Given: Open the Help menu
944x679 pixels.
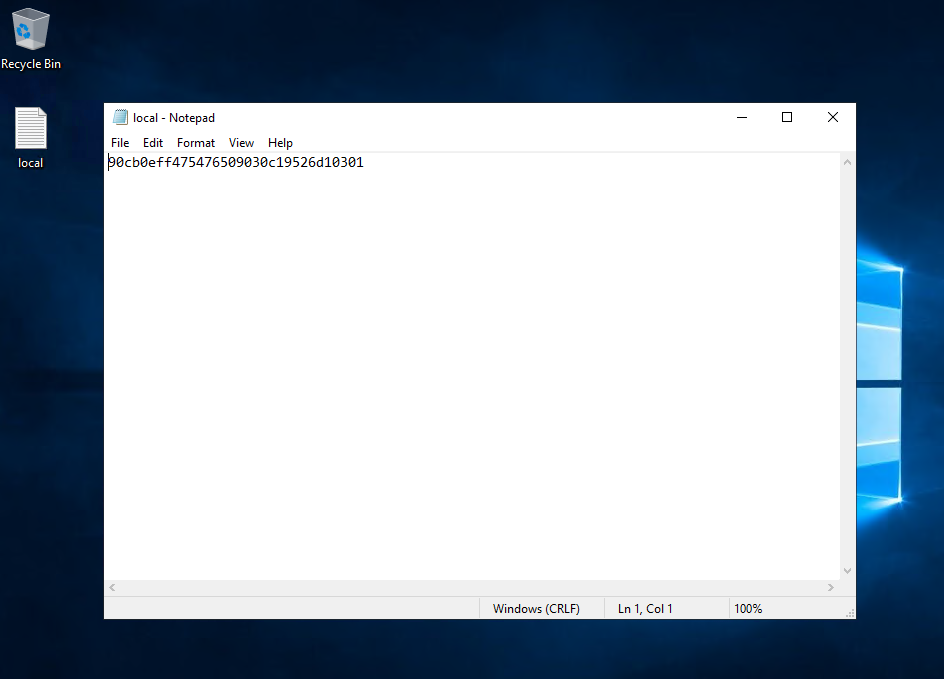Looking at the screenshot, I should click(280, 143).
